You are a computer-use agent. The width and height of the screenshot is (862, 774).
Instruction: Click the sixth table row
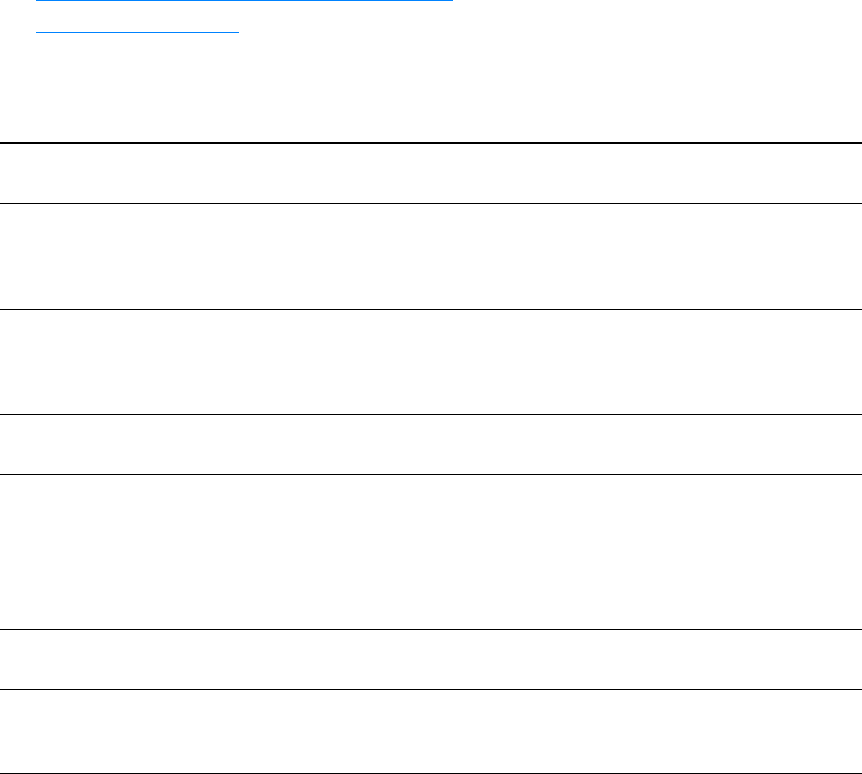click(x=430, y=659)
